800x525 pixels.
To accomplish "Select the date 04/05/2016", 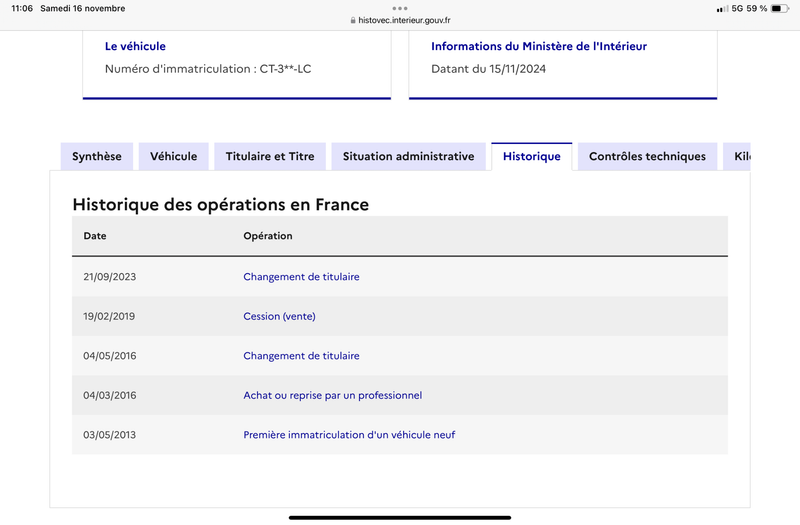I will point(110,356).
